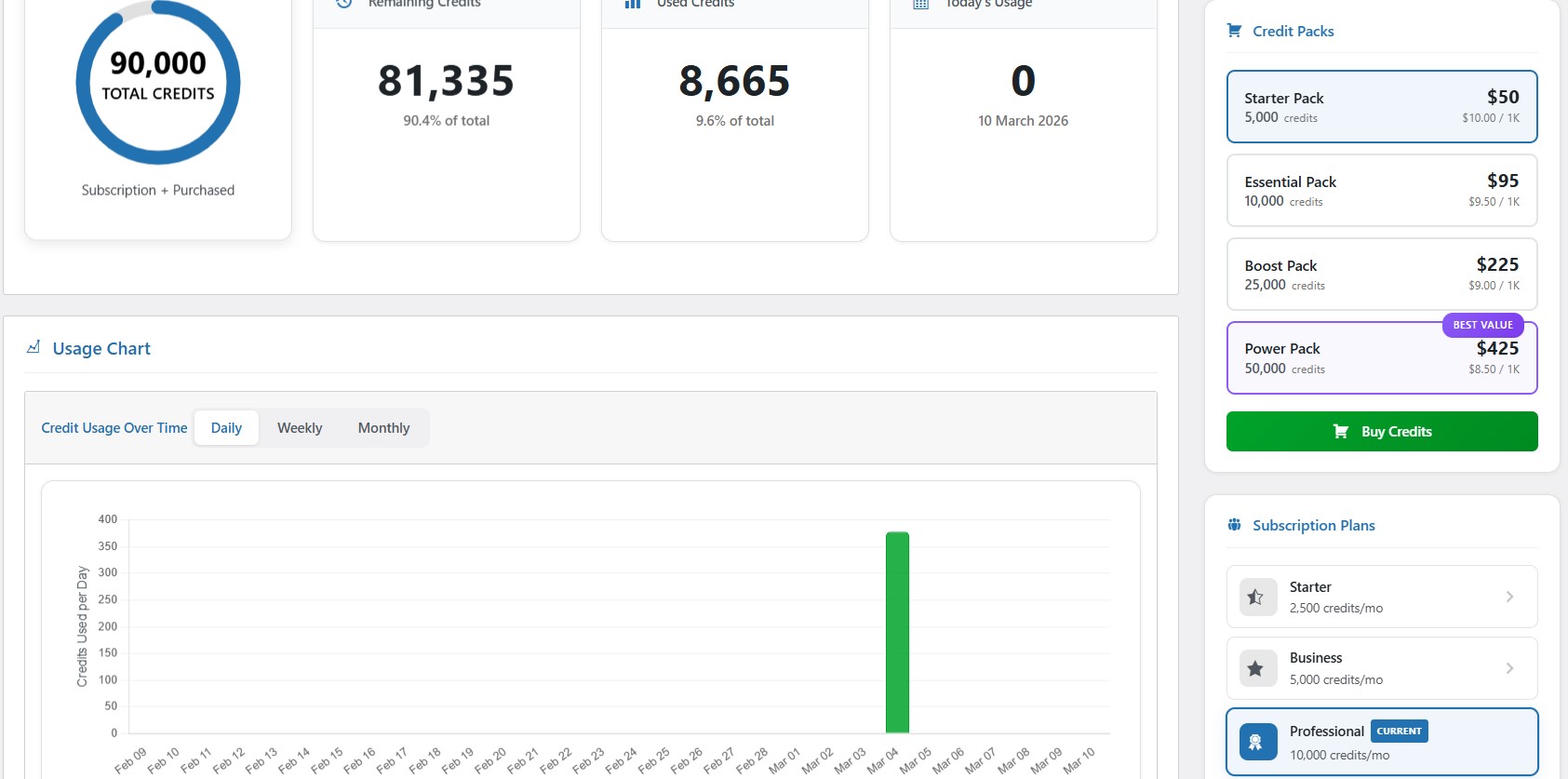
Task: Switch to the Daily chart tab
Action: [x=226, y=428]
